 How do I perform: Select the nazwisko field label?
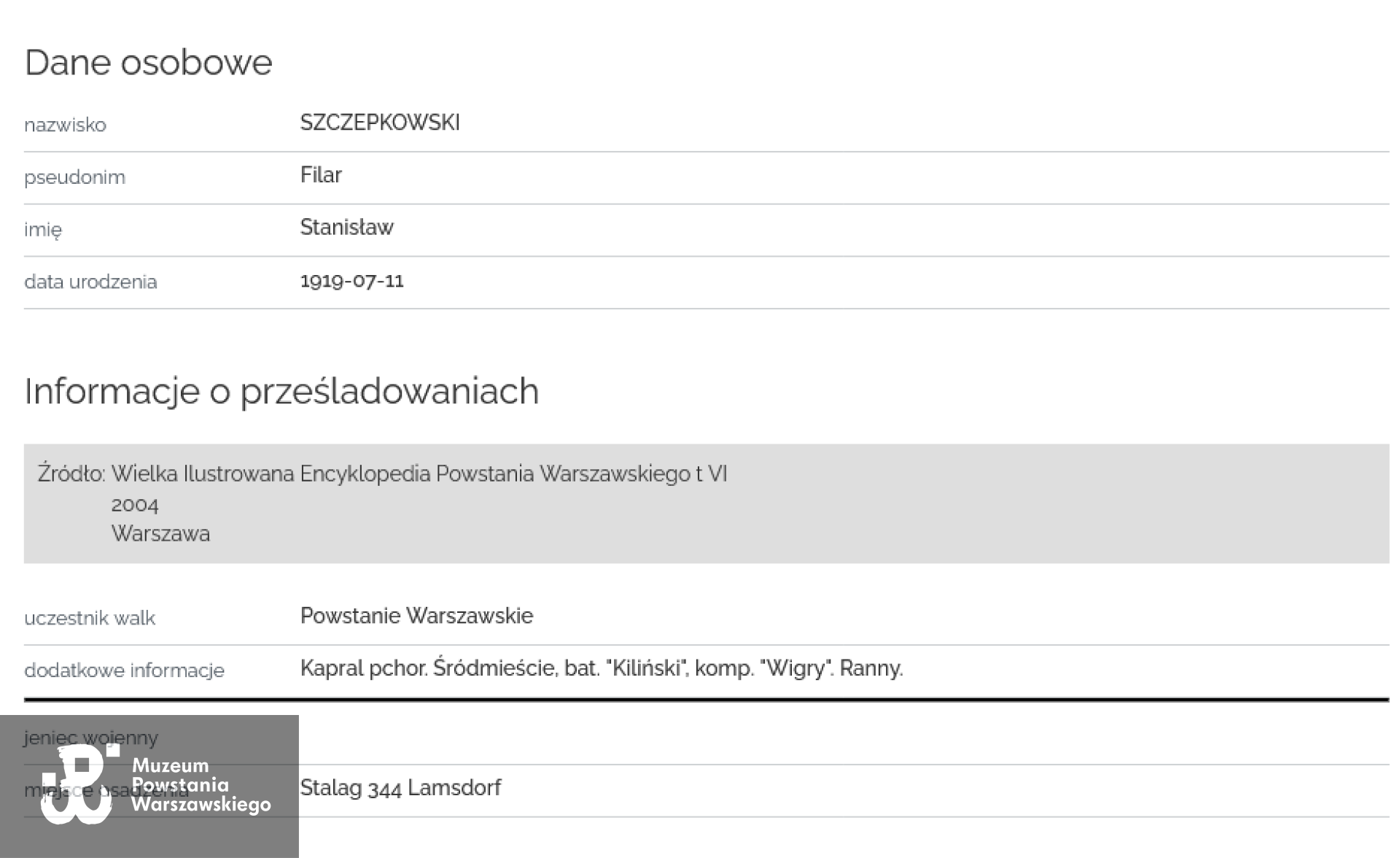(x=65, y=125)
